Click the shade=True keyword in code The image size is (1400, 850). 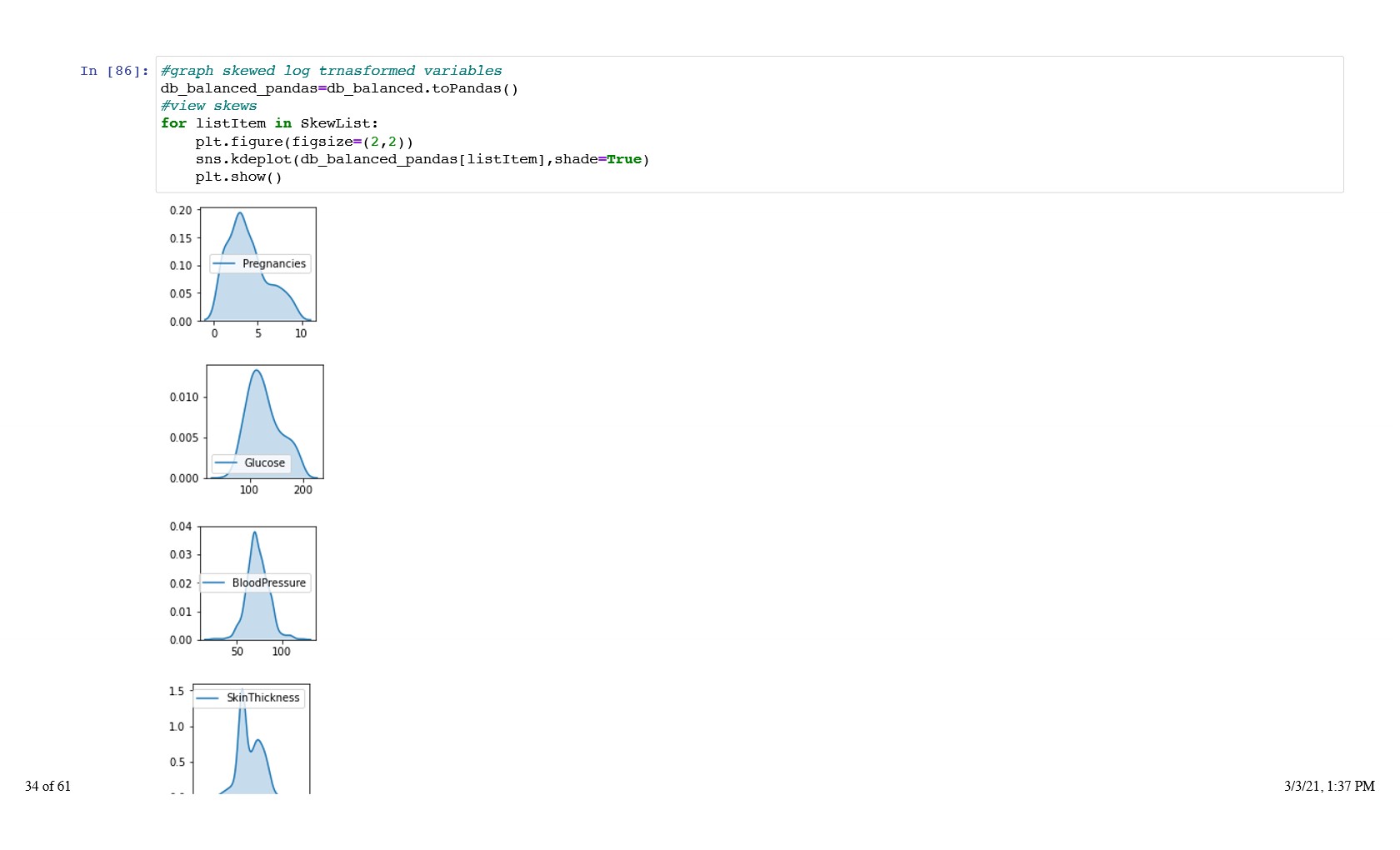coord(597,159)
